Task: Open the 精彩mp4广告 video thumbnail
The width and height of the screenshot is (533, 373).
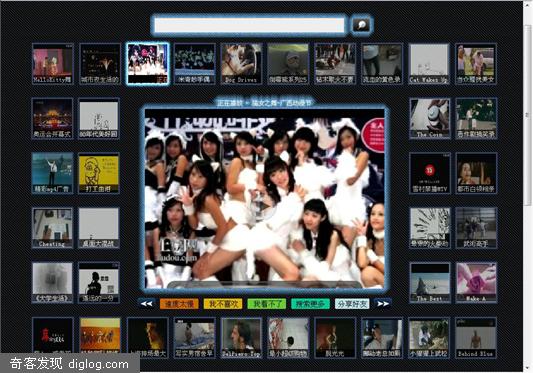Action: pos(52,173)
